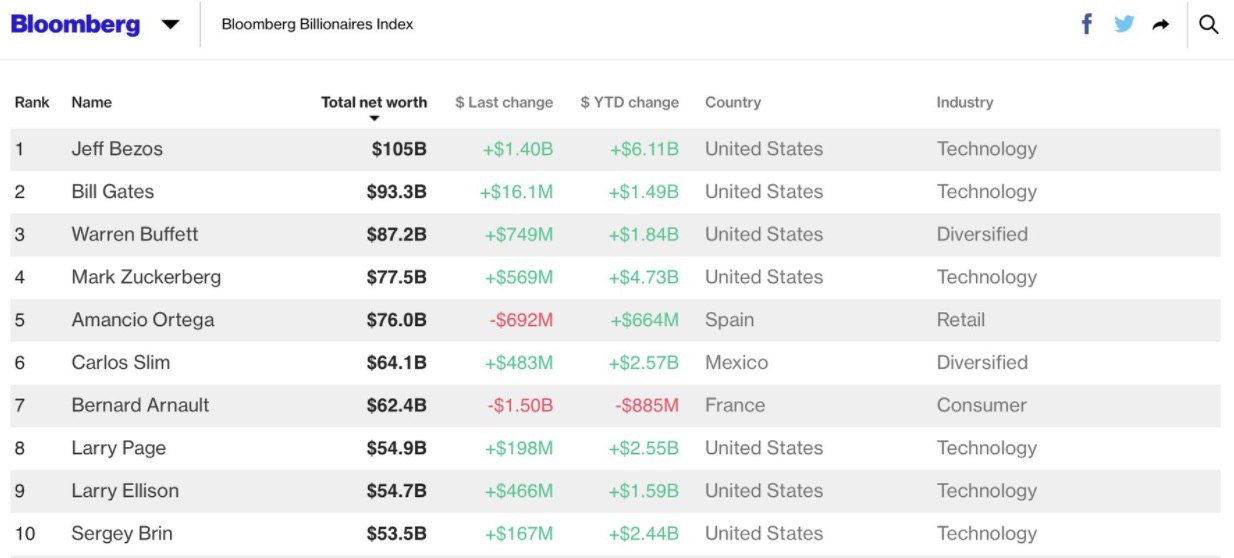Sort by Country column header
Image resolution: width=1234 pixels, height=558 pixels.
click(733, 102)
